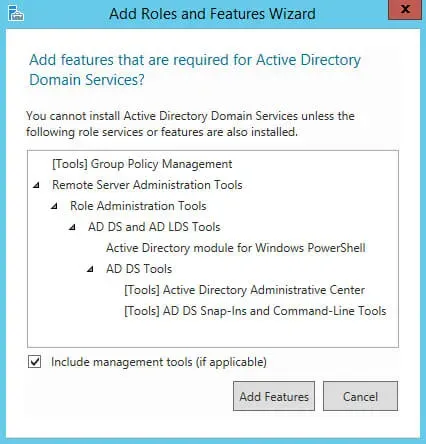Viewport: 426px width, 444px height.
Task: Collapse AD DS and AD LDS Tools node
Action: [72, 227]
